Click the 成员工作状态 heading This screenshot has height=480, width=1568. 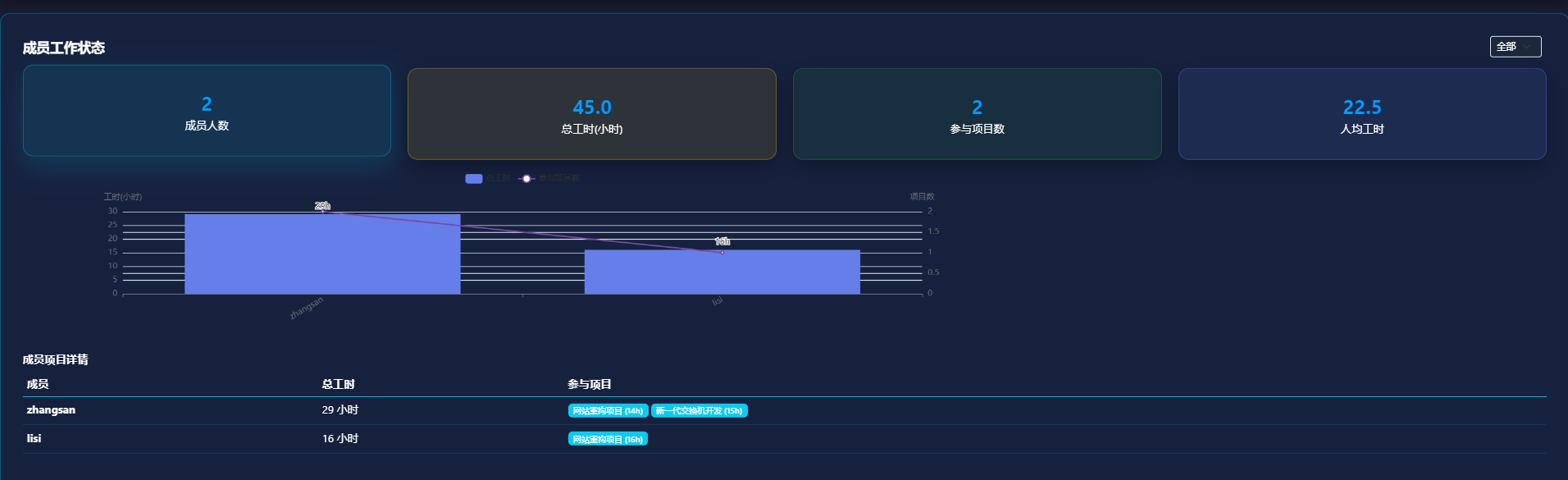tap(64, 48)
